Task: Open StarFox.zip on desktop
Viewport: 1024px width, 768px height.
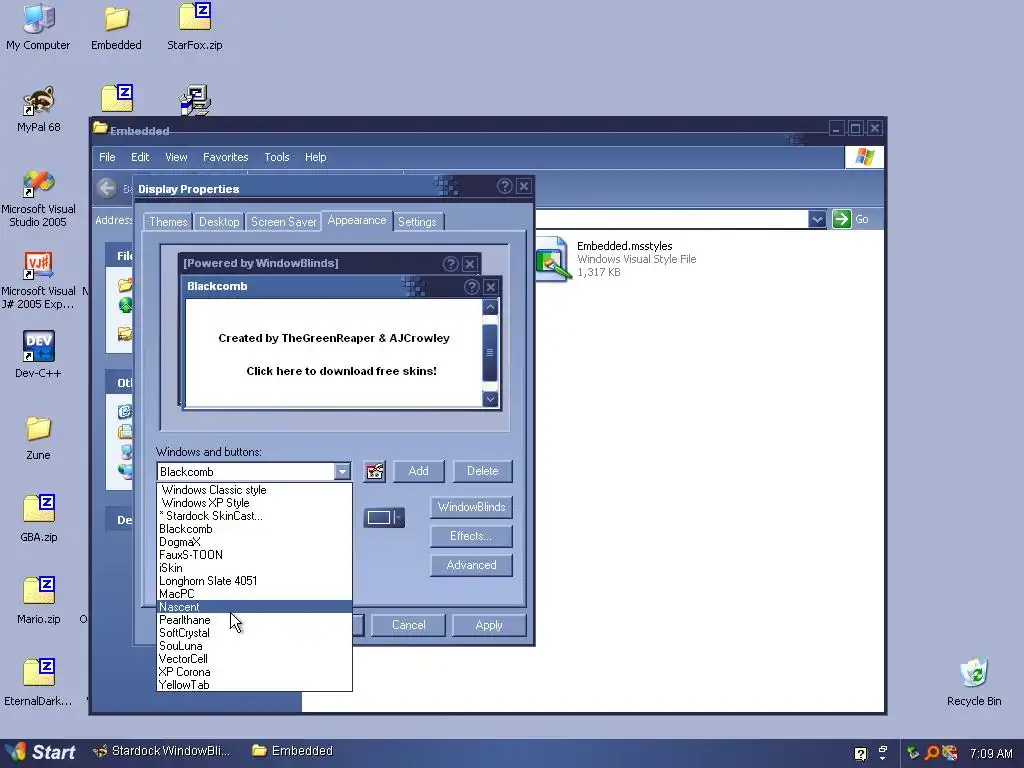Action: 195,26
